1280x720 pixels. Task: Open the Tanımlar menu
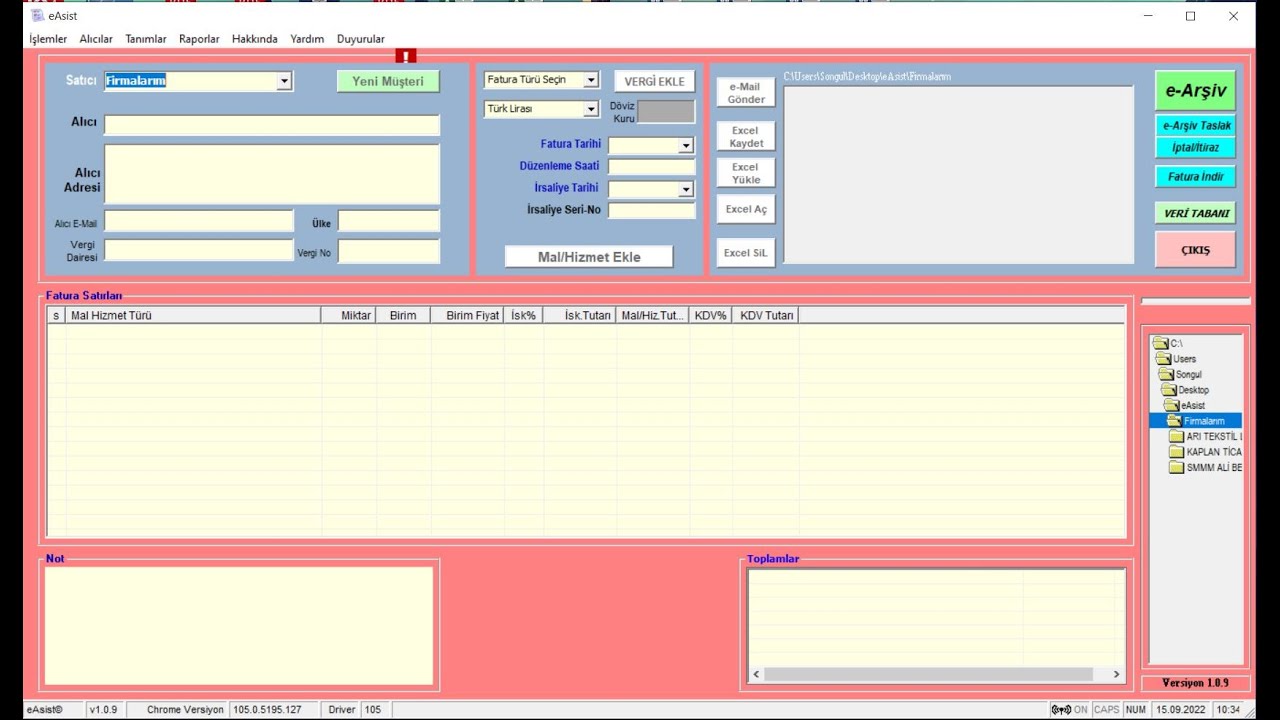(x=146, y=39)
